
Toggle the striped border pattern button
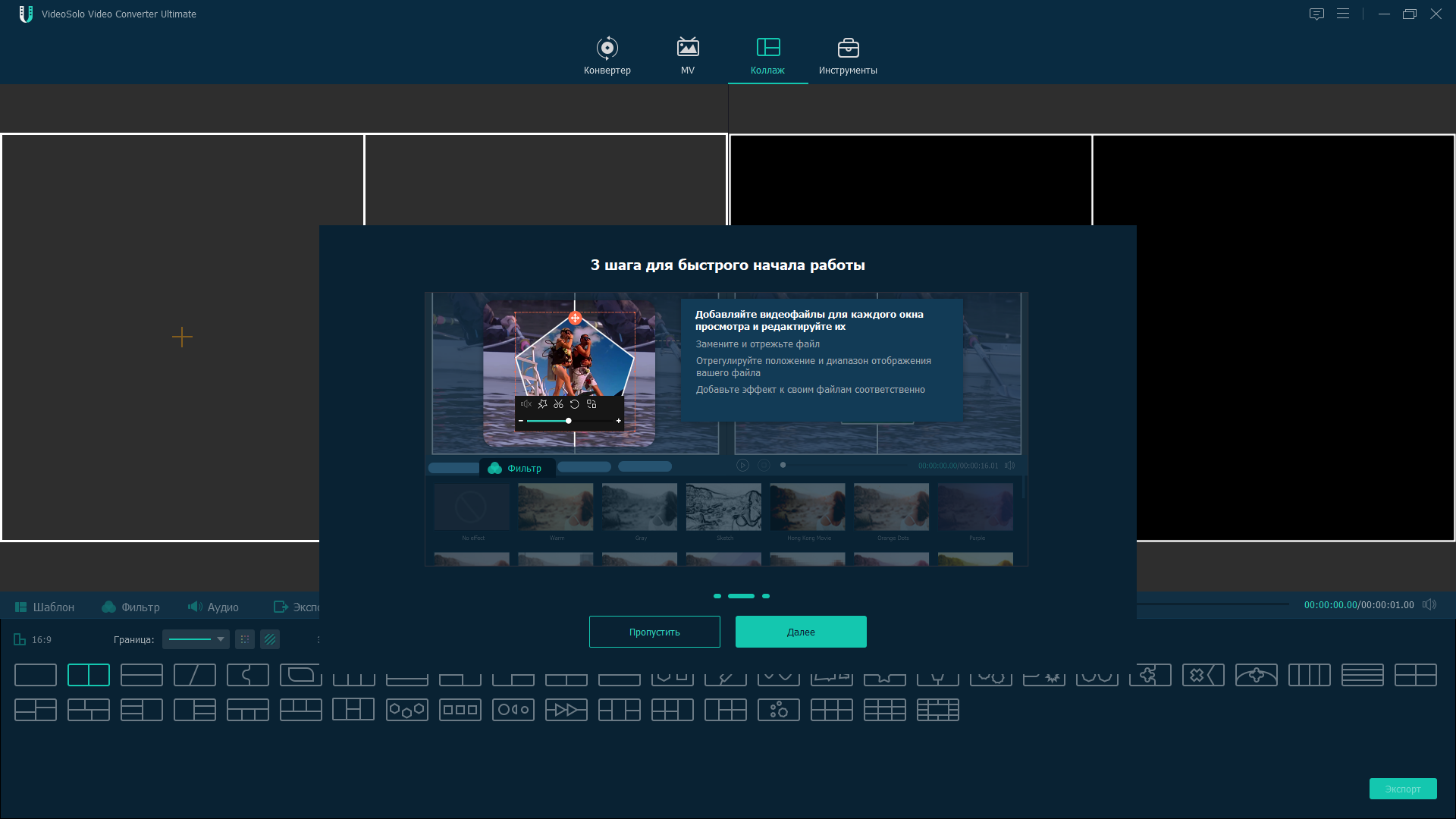point(270,640)
